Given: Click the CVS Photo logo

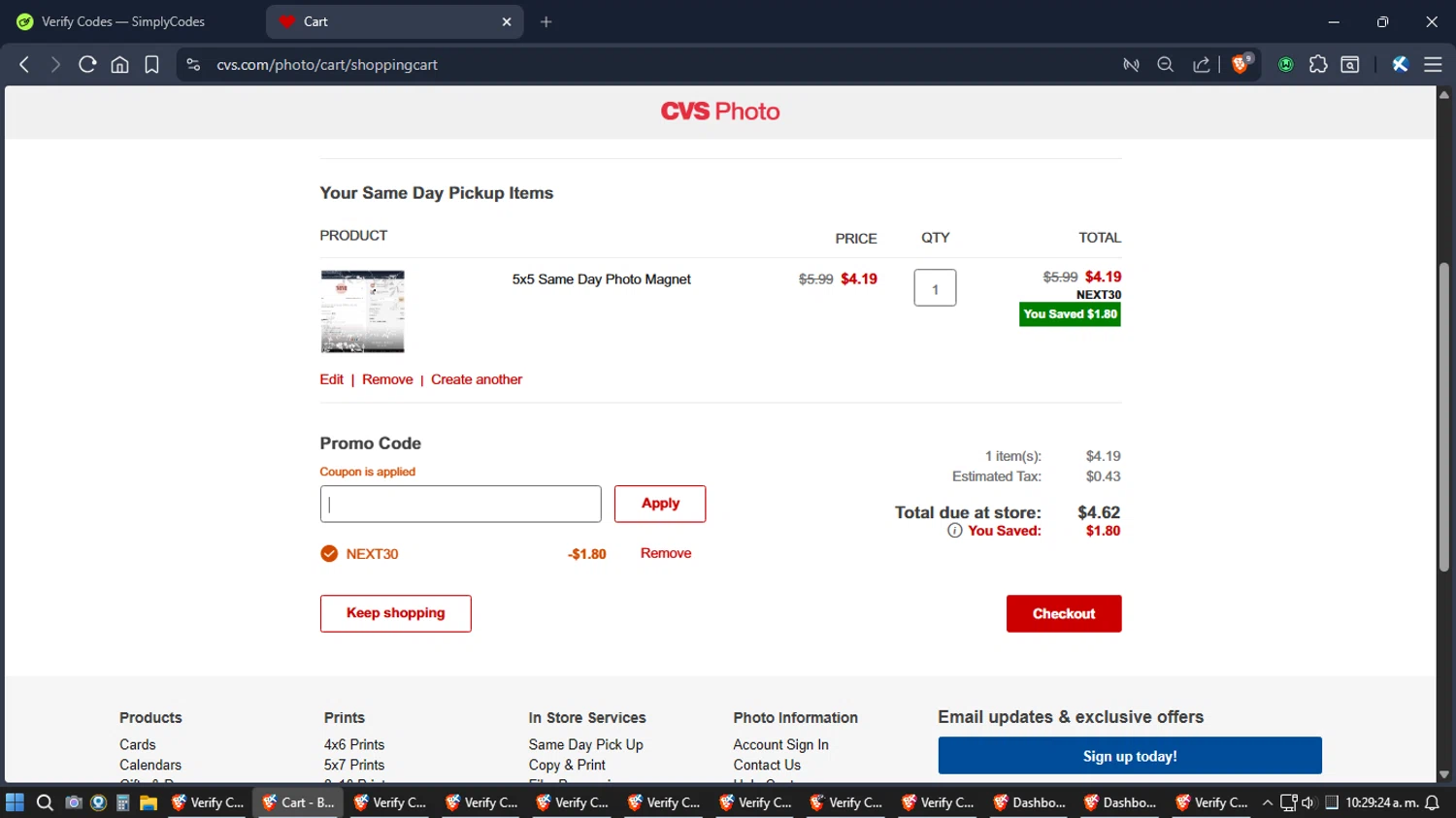Looking at the screenshot, I should click(x=720, y=112).
